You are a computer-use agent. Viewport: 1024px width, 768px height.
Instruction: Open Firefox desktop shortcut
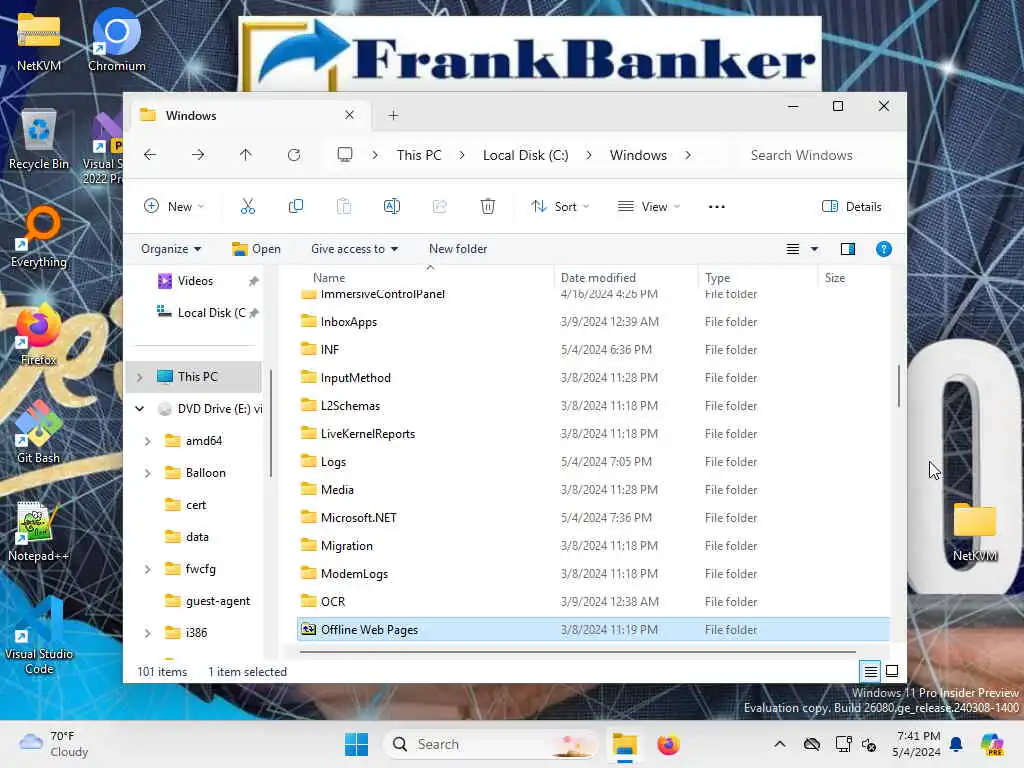click(39, 335)
